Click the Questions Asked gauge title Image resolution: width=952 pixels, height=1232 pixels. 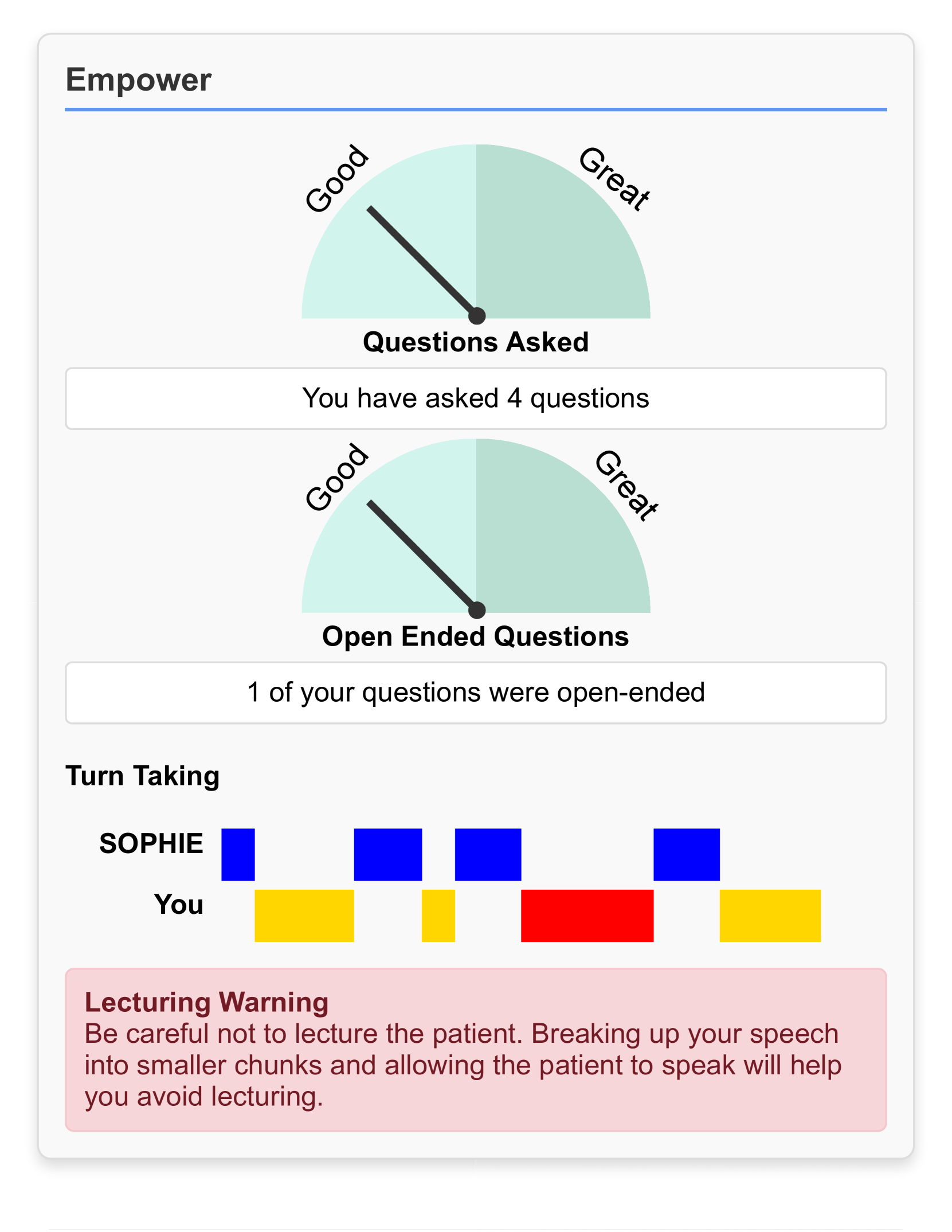click(x=476, y=342)
